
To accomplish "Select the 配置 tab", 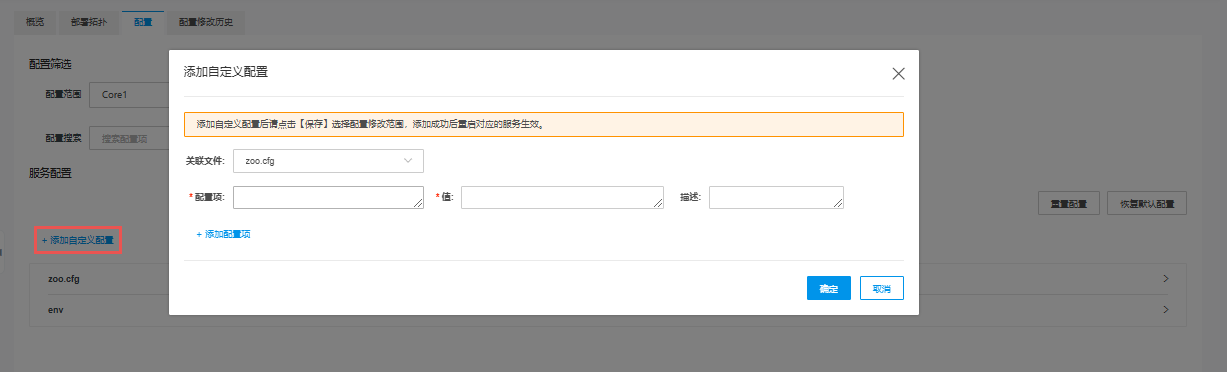I will coord(143,21).
